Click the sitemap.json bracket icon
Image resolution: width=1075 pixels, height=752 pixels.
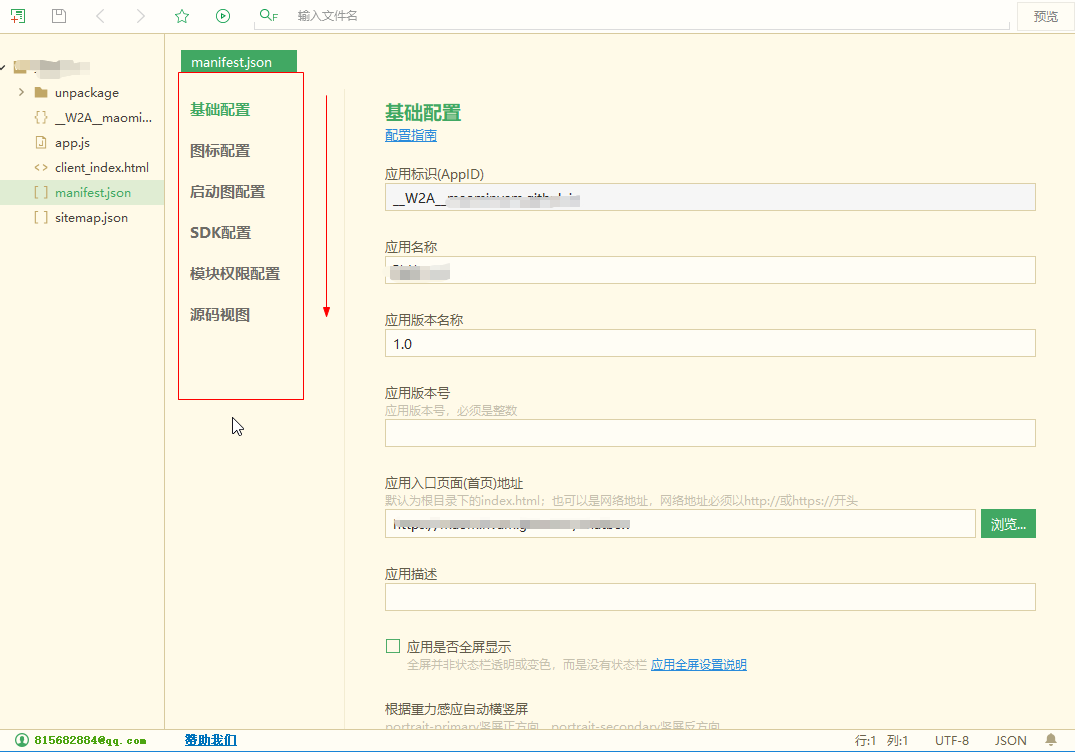coord(41,217)
